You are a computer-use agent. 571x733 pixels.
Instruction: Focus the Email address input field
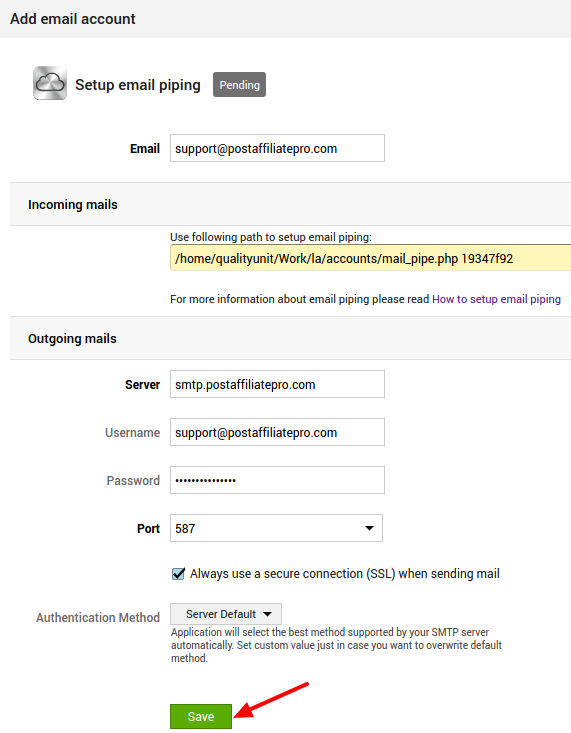[x=277, y=148]
